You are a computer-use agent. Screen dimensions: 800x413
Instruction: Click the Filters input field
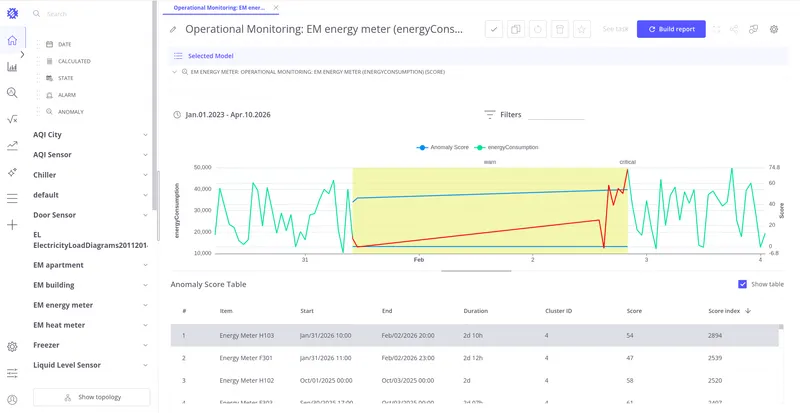[556, 115]
